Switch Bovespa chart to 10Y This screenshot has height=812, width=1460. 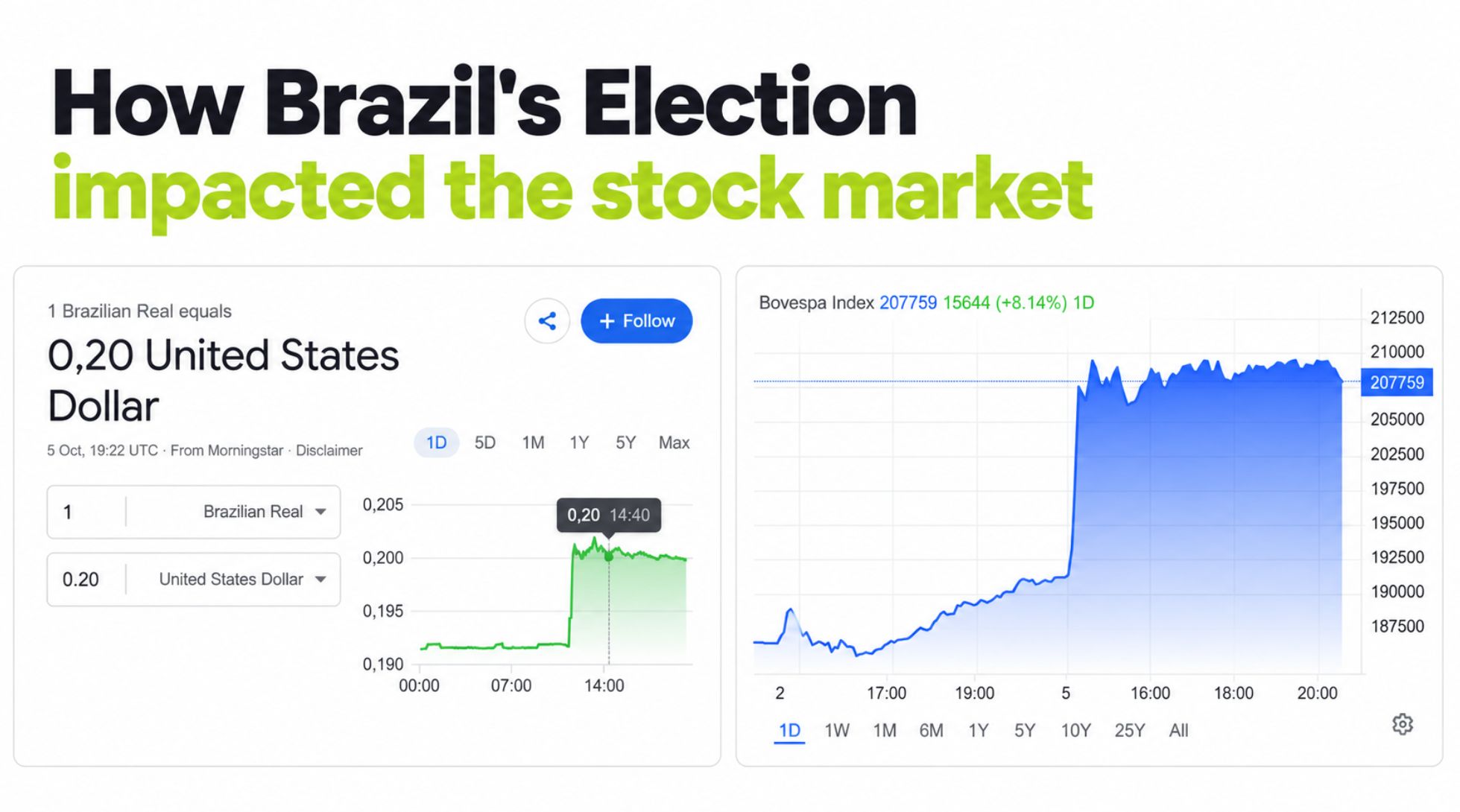point(1075,731)
